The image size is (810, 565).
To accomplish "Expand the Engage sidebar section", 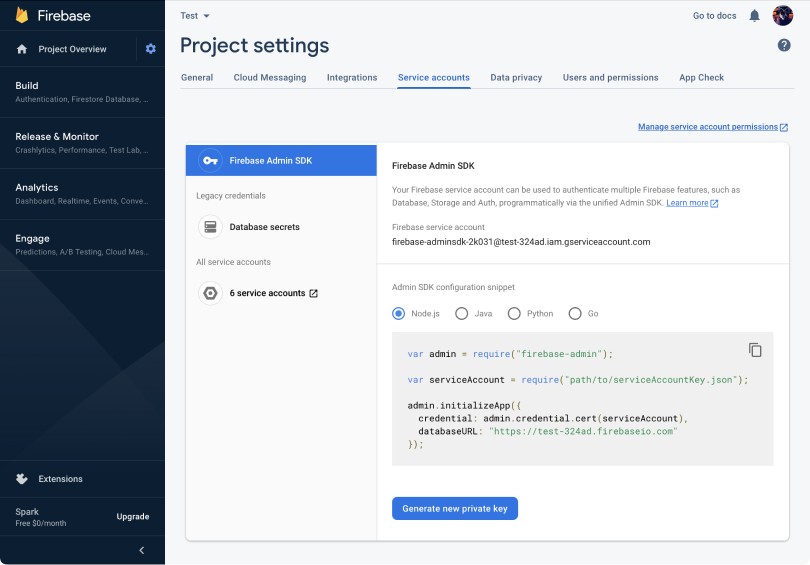I will [82, 245].
